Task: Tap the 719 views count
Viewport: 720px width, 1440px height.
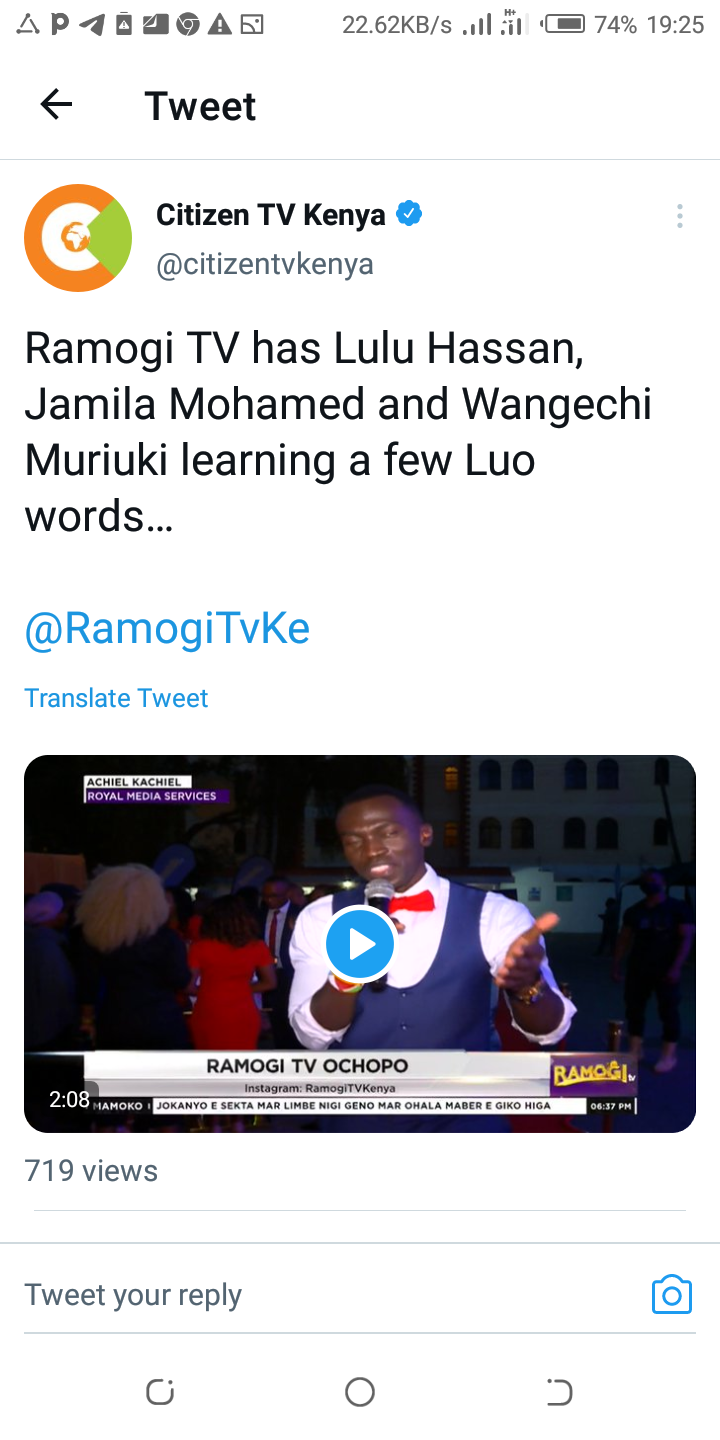Action: 91,1171
